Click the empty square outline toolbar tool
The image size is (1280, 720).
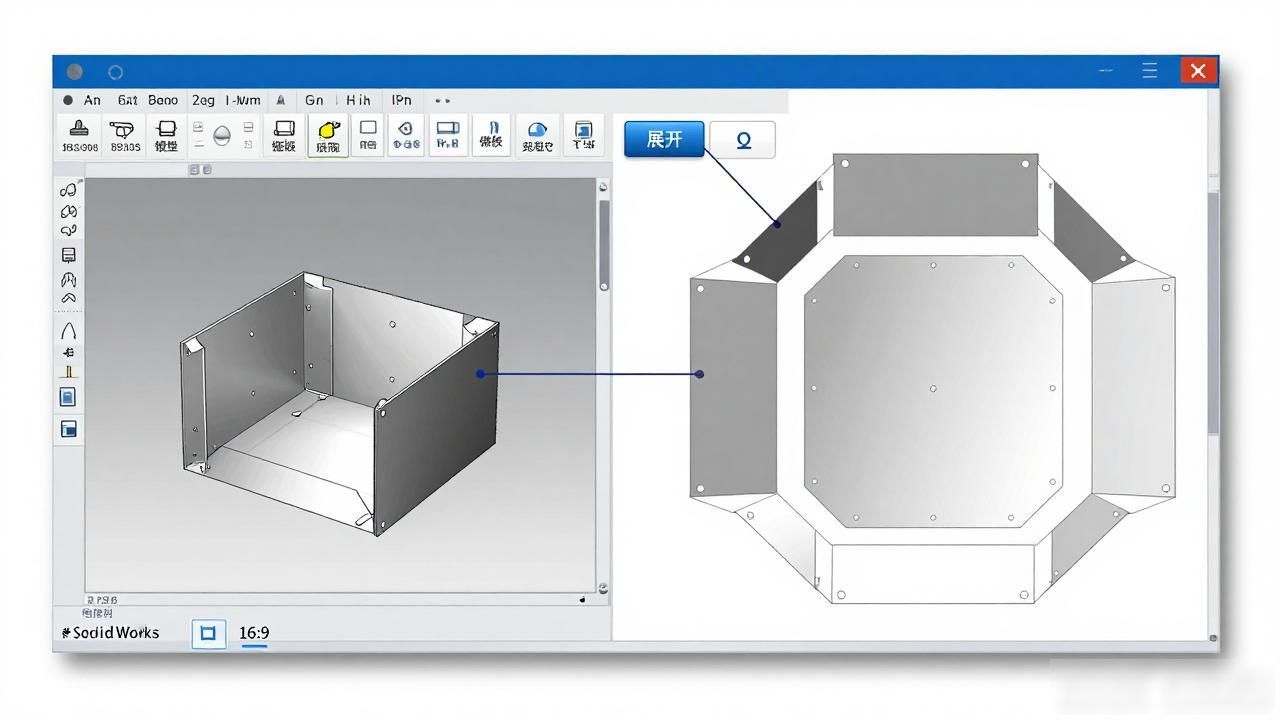pos(368,135)
